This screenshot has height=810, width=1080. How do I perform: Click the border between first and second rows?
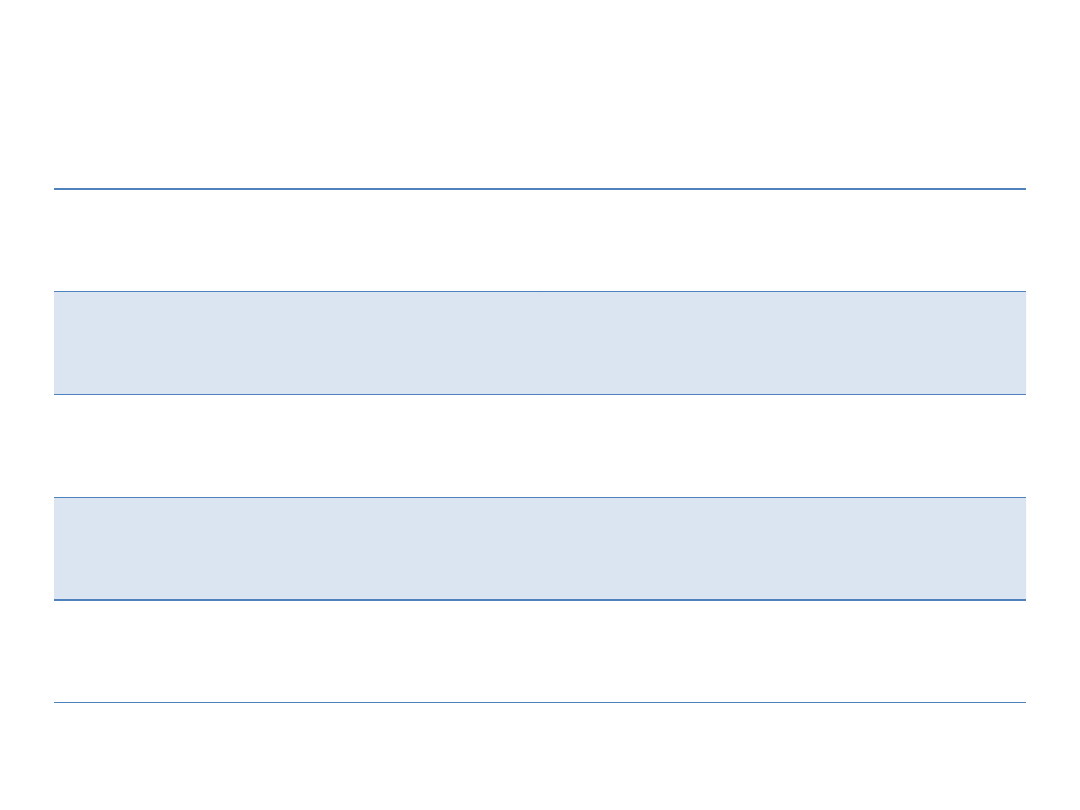[x=540, y=291]
